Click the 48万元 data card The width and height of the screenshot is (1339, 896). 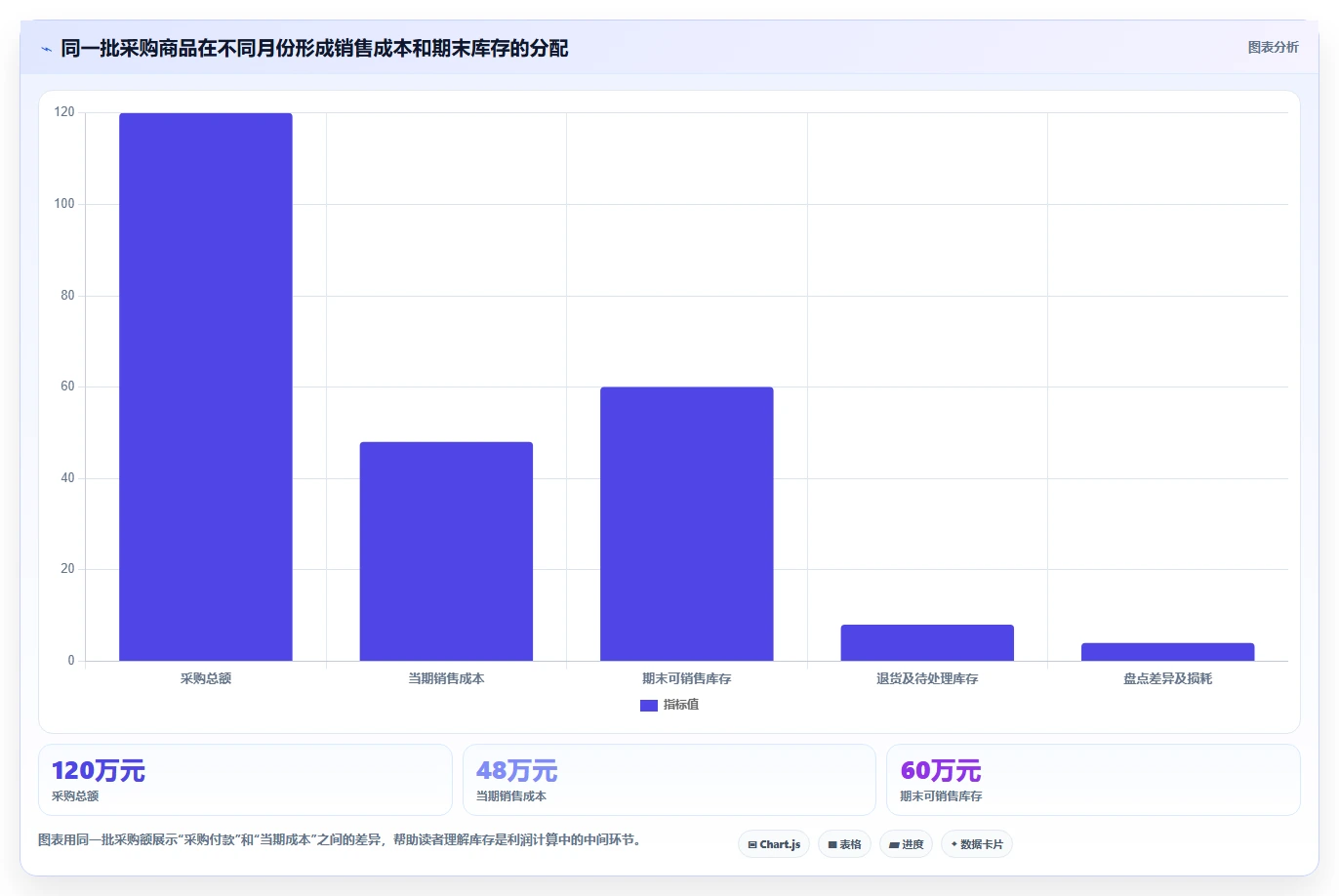tap(669, 780)
